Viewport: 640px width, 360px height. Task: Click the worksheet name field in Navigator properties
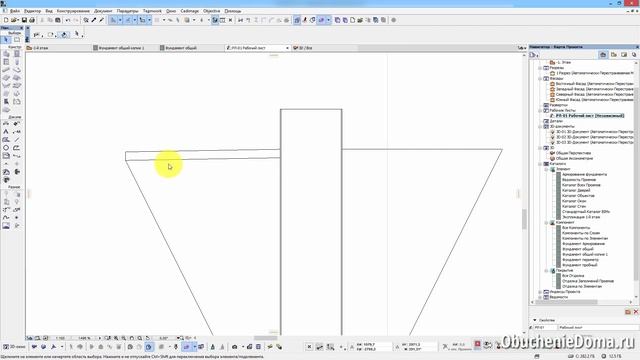click(598, 327)
